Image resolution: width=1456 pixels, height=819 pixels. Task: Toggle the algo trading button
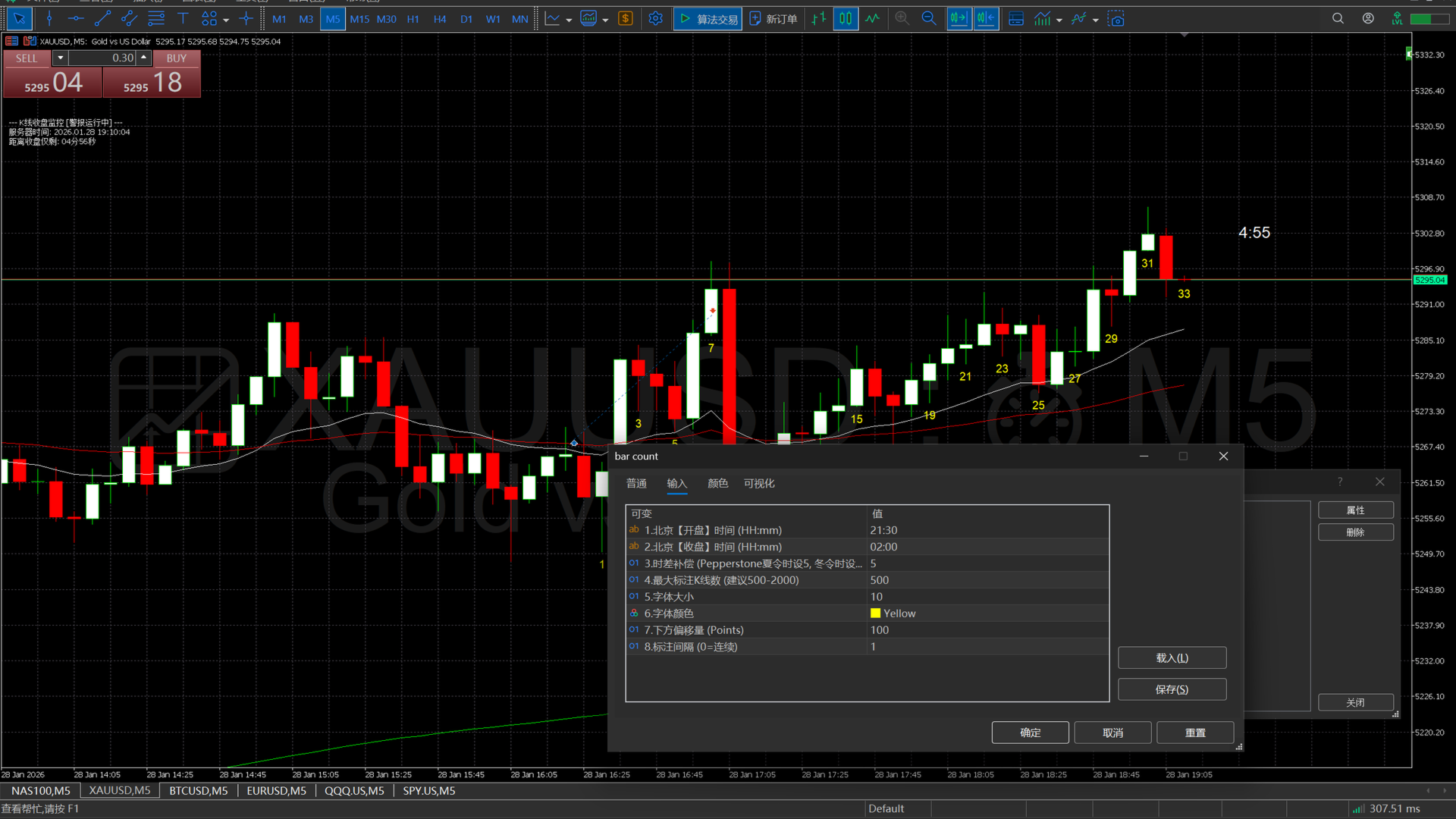point(708,19)
